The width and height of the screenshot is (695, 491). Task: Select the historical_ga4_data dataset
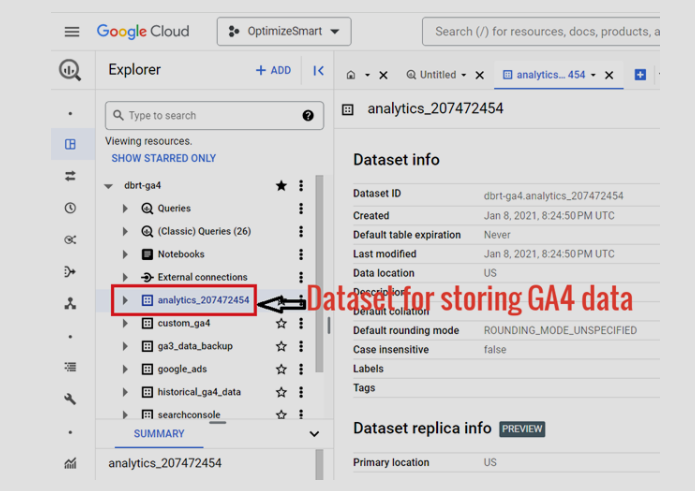pyautogui.click(x=199, y=392)
